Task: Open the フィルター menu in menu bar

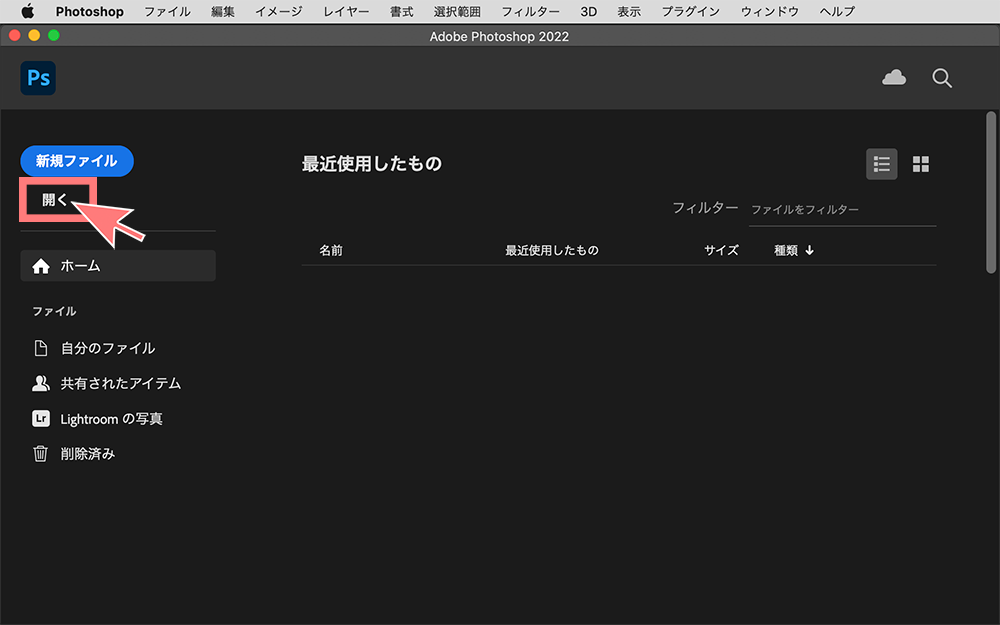Action: (531, 11)
